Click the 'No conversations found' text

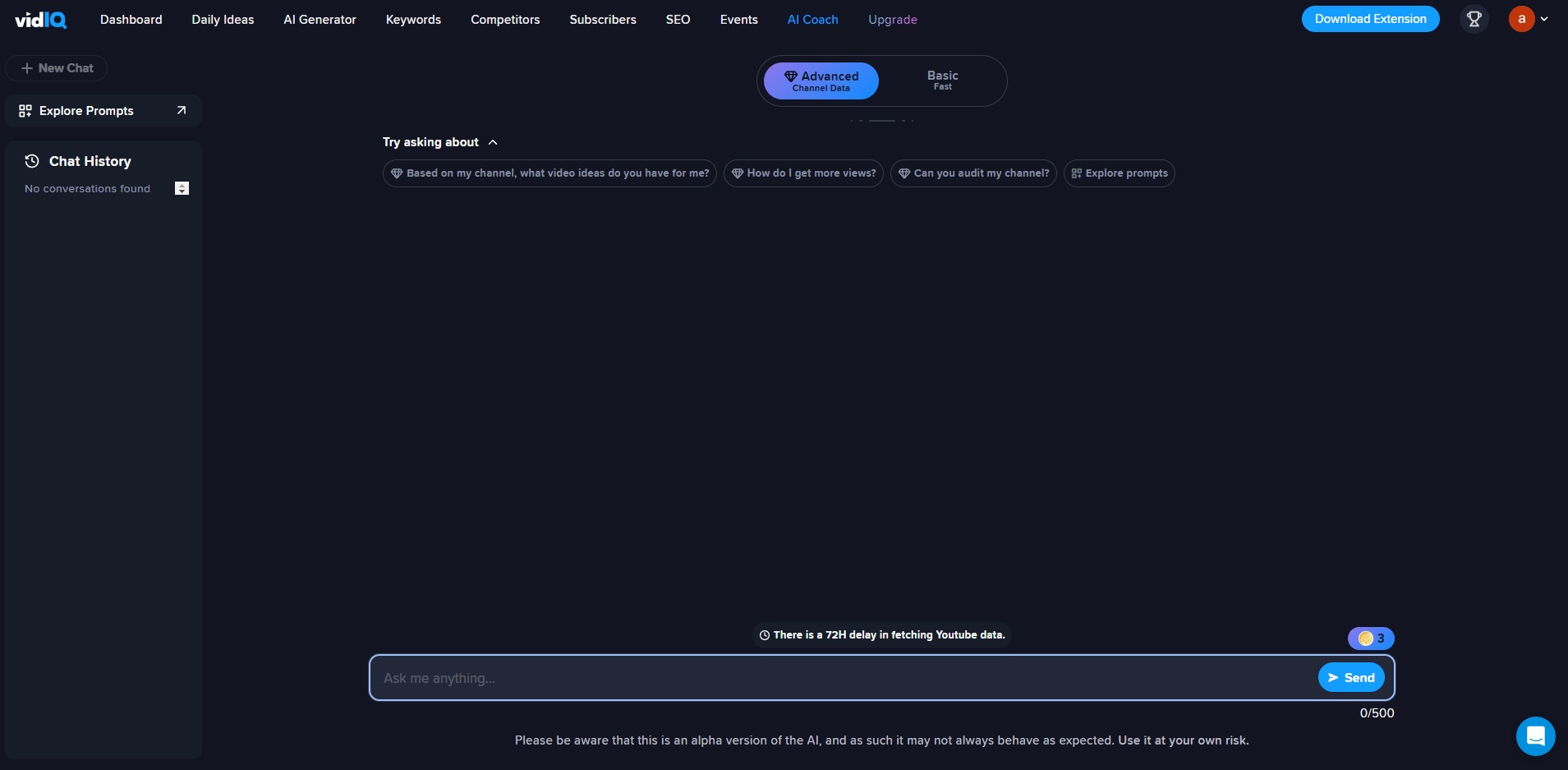tap(87, 188)
